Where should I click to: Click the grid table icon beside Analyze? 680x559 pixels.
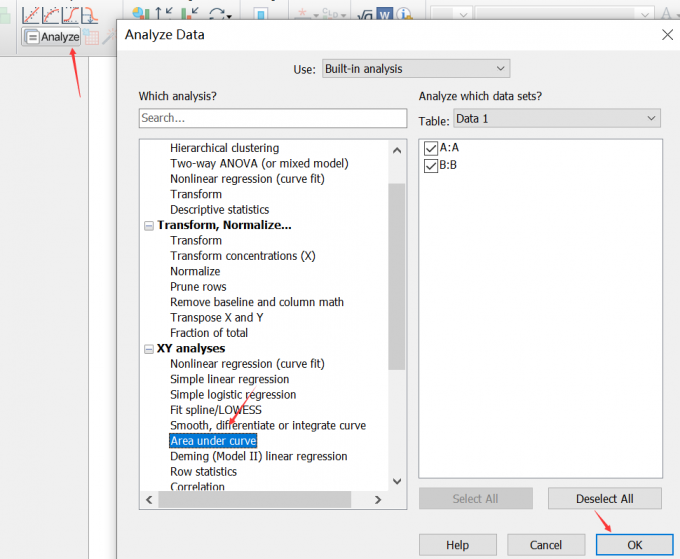[x=92, y=37]
